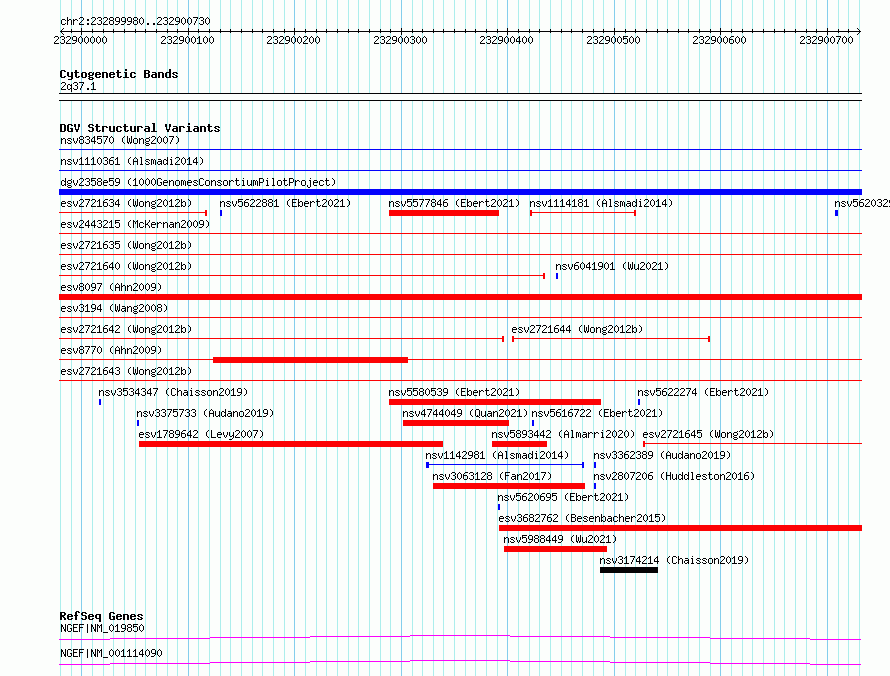
Task: Open nsv5988449 (Wu2021) variant
Action: click(x=560, y=539)
